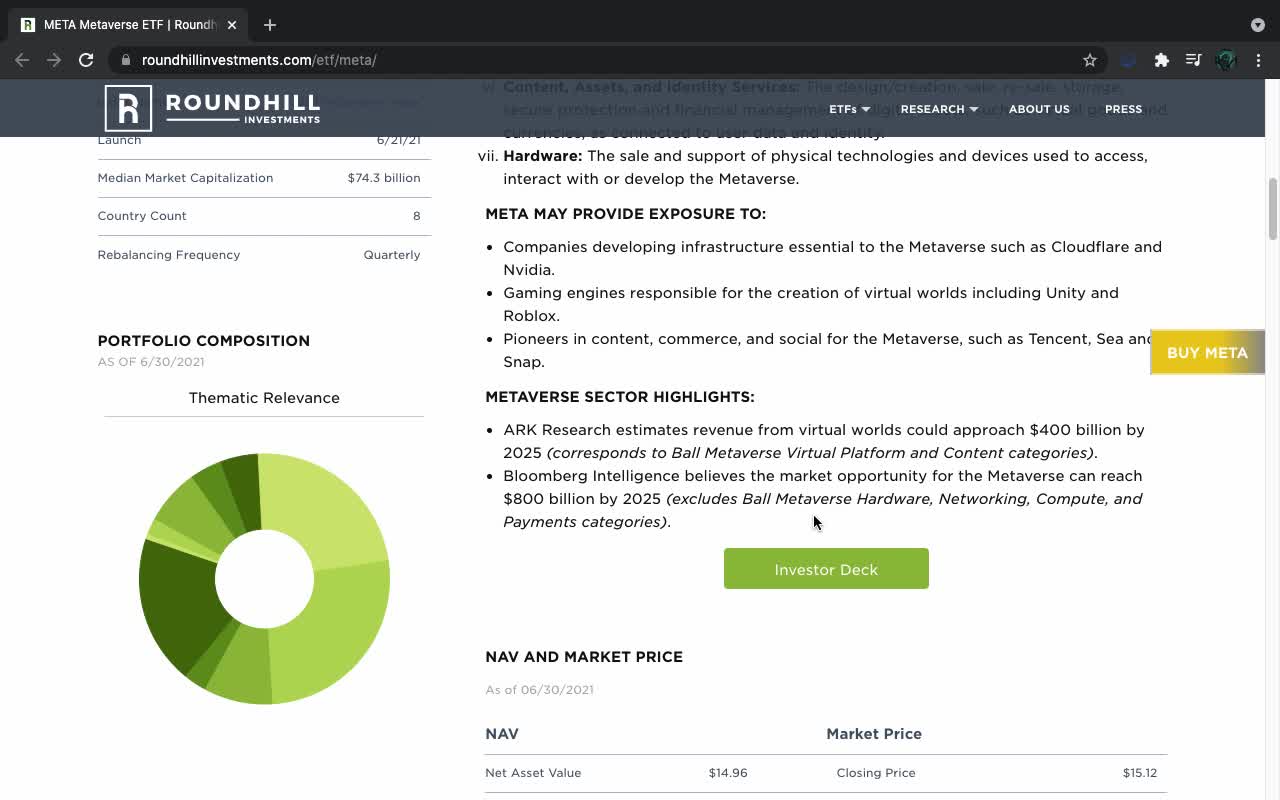Click the As of 06/30/2021 date text
Image resolution: width=1280 pixels, height=800 pixels.
[539, 690]
